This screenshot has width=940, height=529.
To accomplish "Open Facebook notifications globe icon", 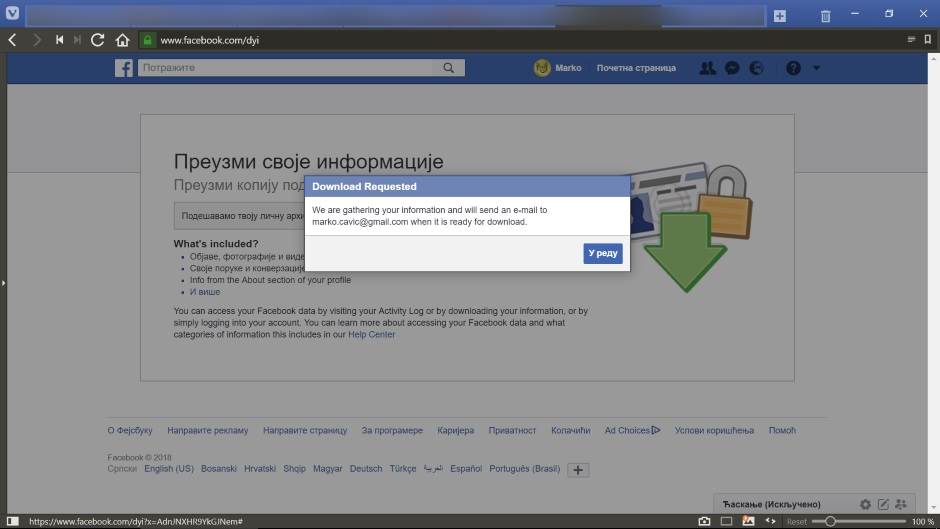I will tap(757, 68).
